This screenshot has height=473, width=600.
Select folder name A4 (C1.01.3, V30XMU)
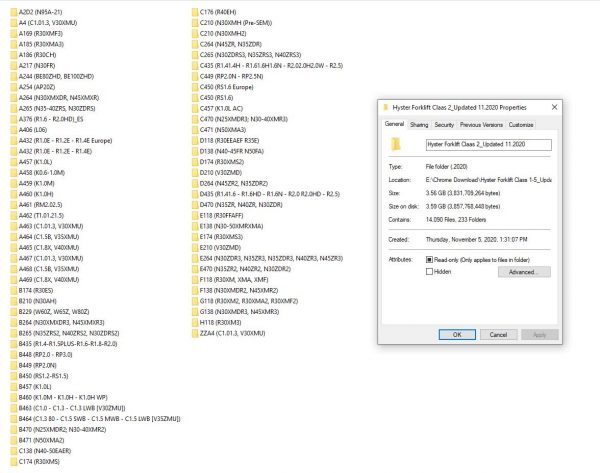(x=48, y=23)
